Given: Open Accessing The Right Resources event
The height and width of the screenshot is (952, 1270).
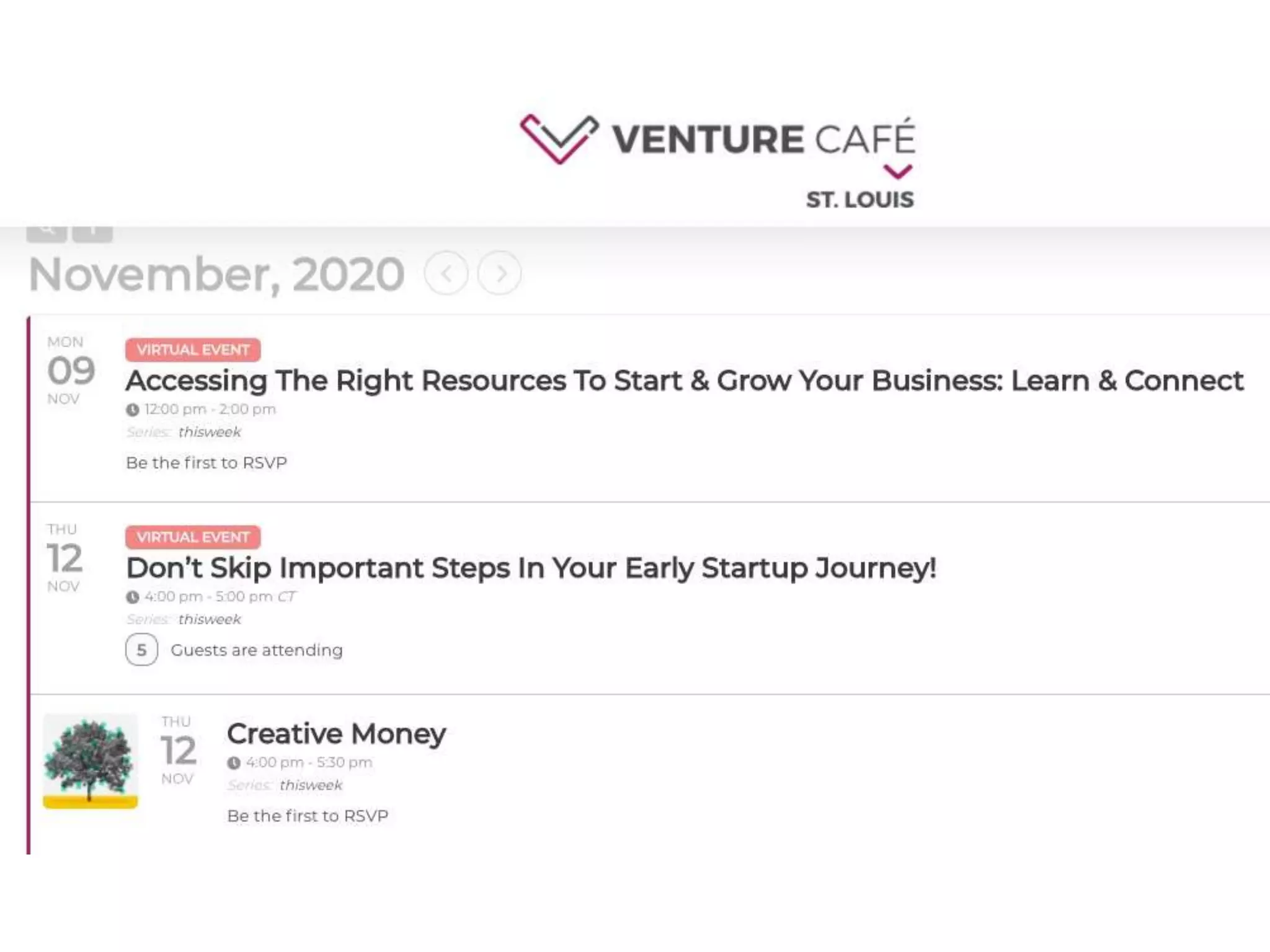Looking at the screenshot, I should pyautogui.click(x=684, y=381).
